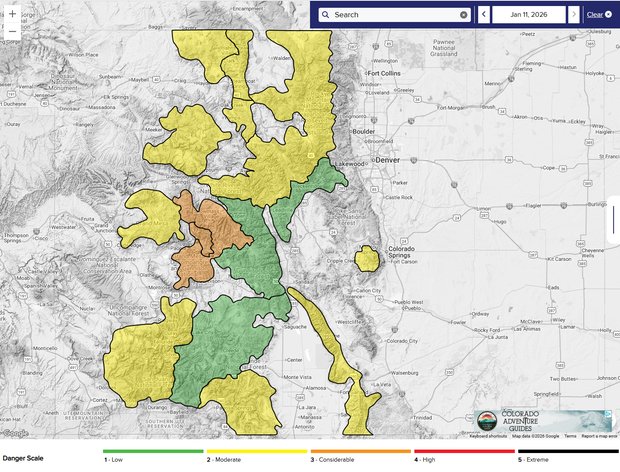620x472 pixels.
Task: Click the yellow zone near Colorado Springs
Action: tap(367, 259)
